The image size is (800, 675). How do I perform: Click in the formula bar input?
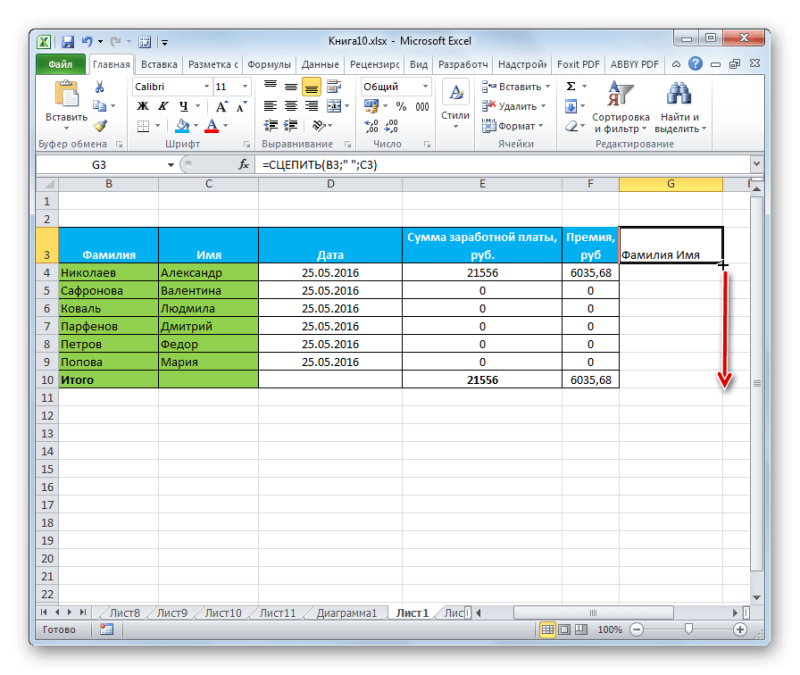(x=504, y=165)
